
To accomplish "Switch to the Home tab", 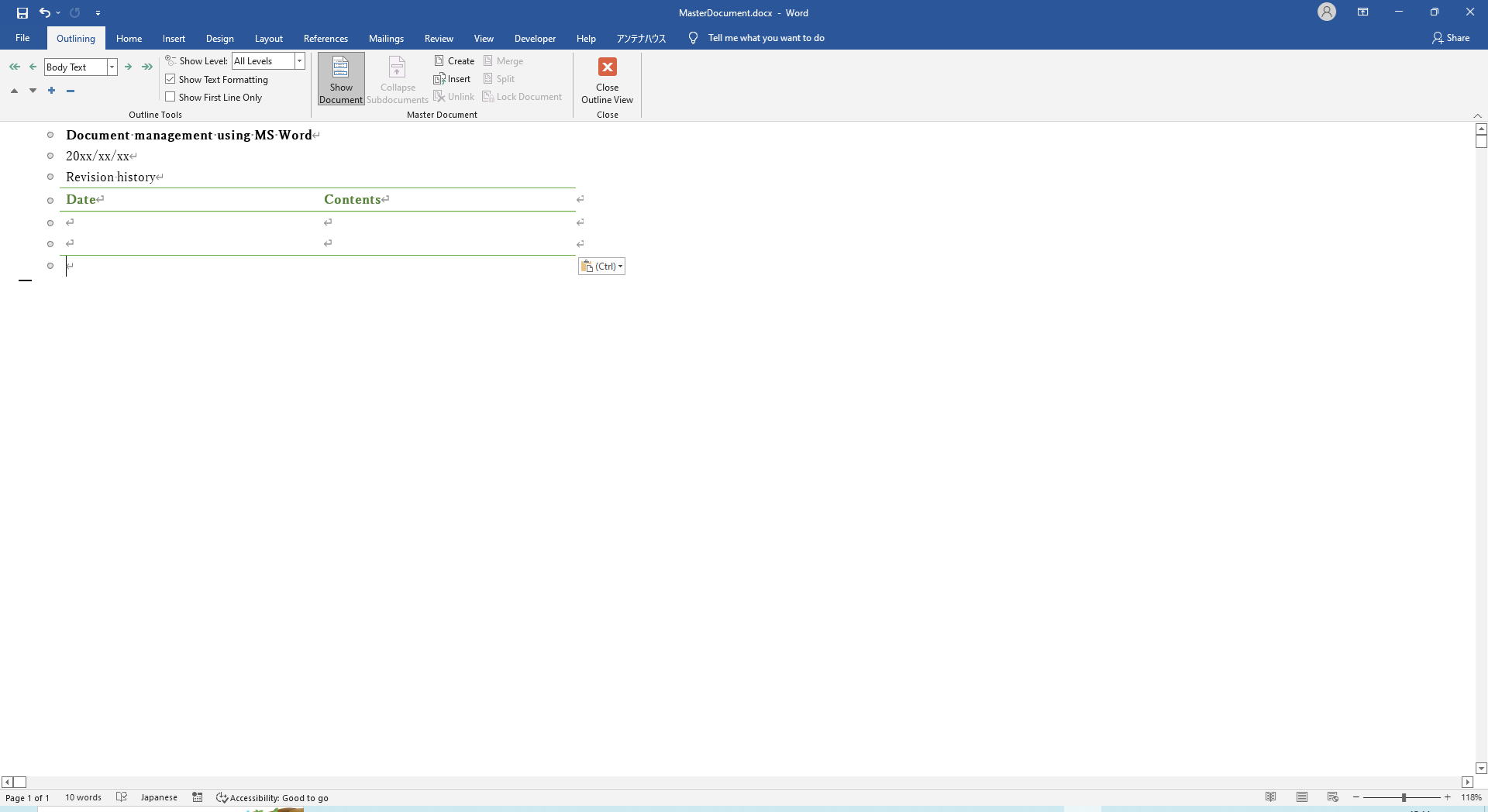I will click(x=129, y=39).
